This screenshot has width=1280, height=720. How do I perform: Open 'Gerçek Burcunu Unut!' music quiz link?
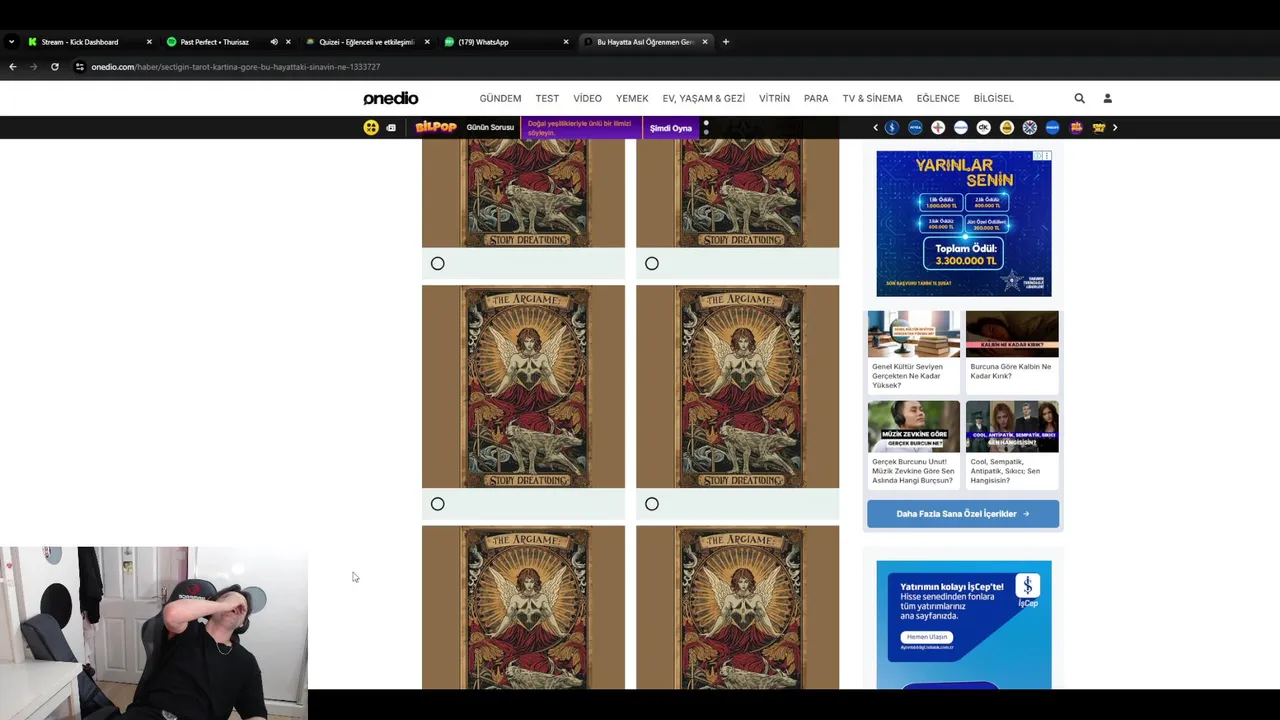913,471
